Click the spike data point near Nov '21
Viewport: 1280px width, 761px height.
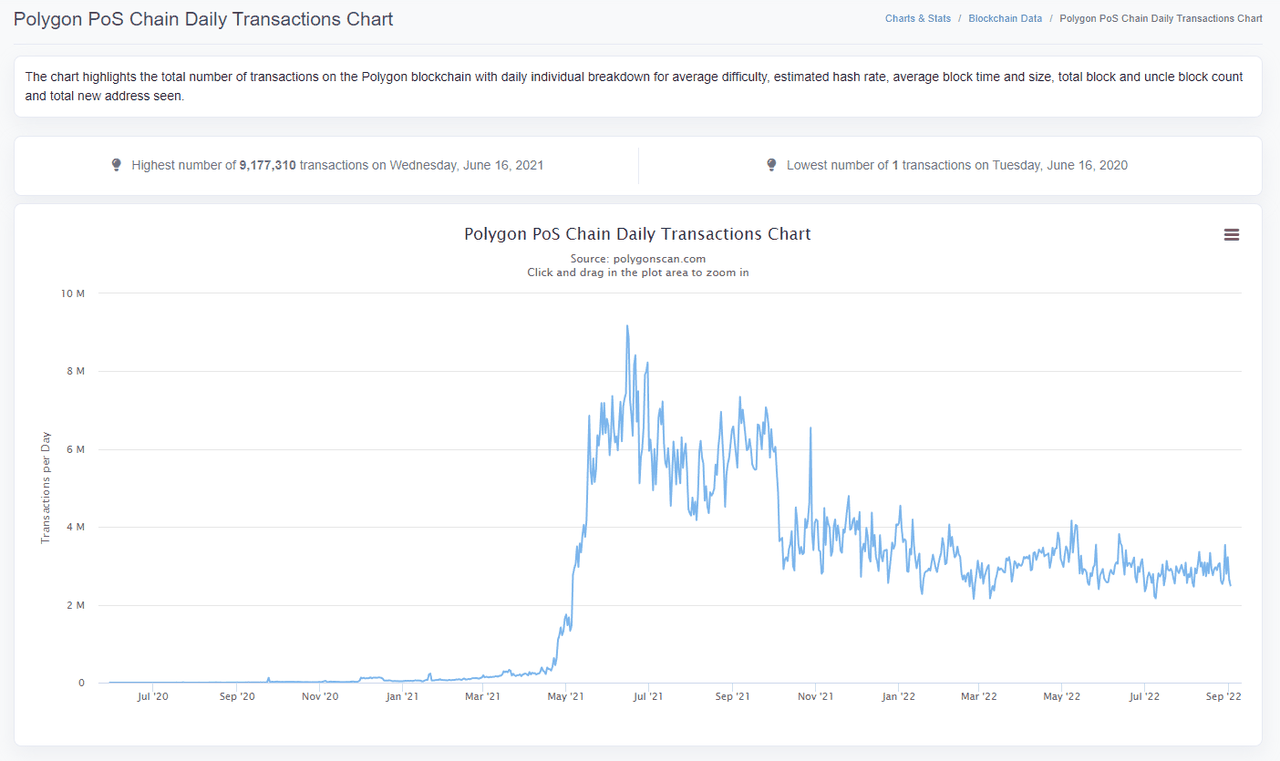[x=810, y=428]
